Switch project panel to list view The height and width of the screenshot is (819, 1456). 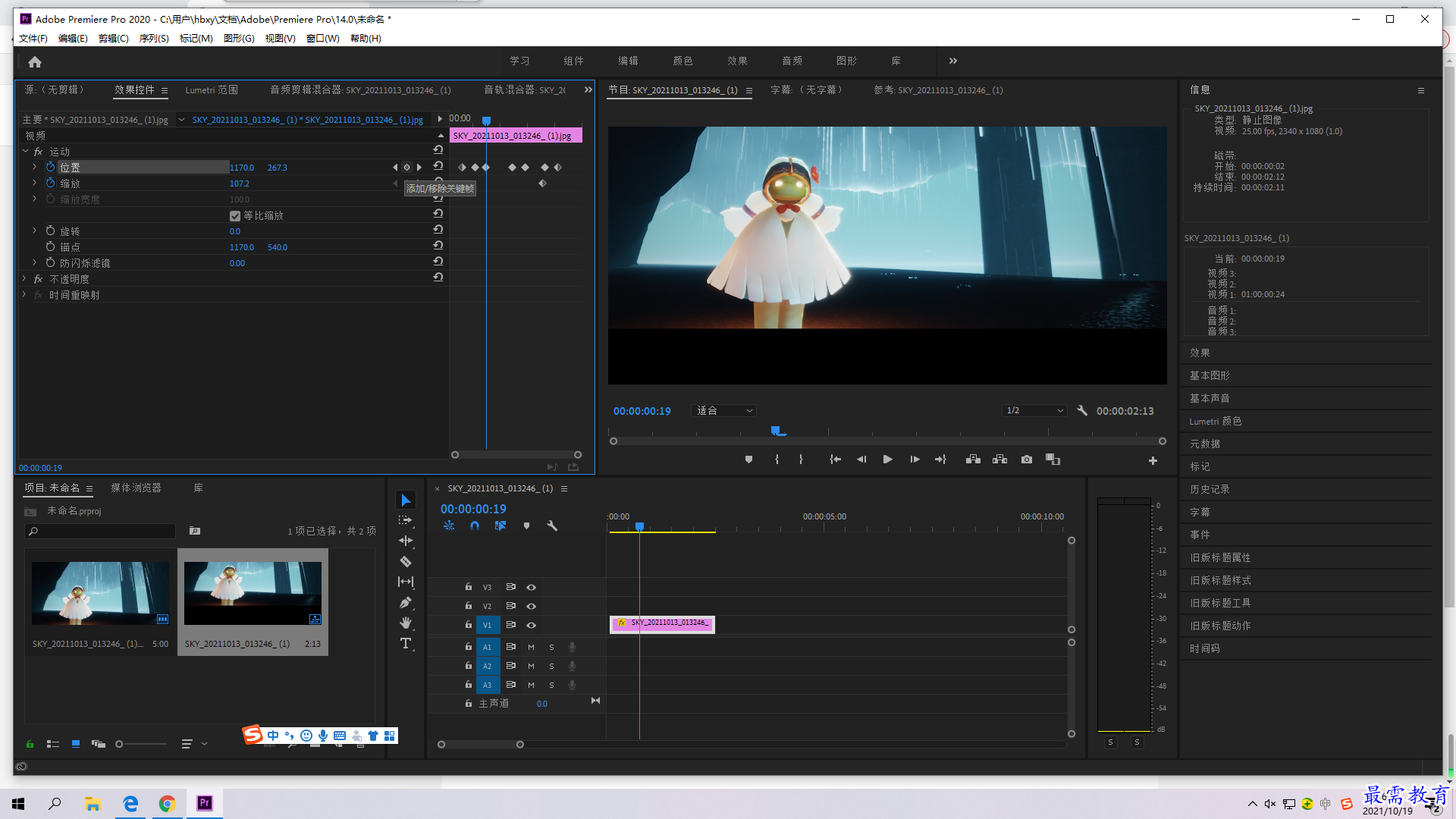(52, 744)
